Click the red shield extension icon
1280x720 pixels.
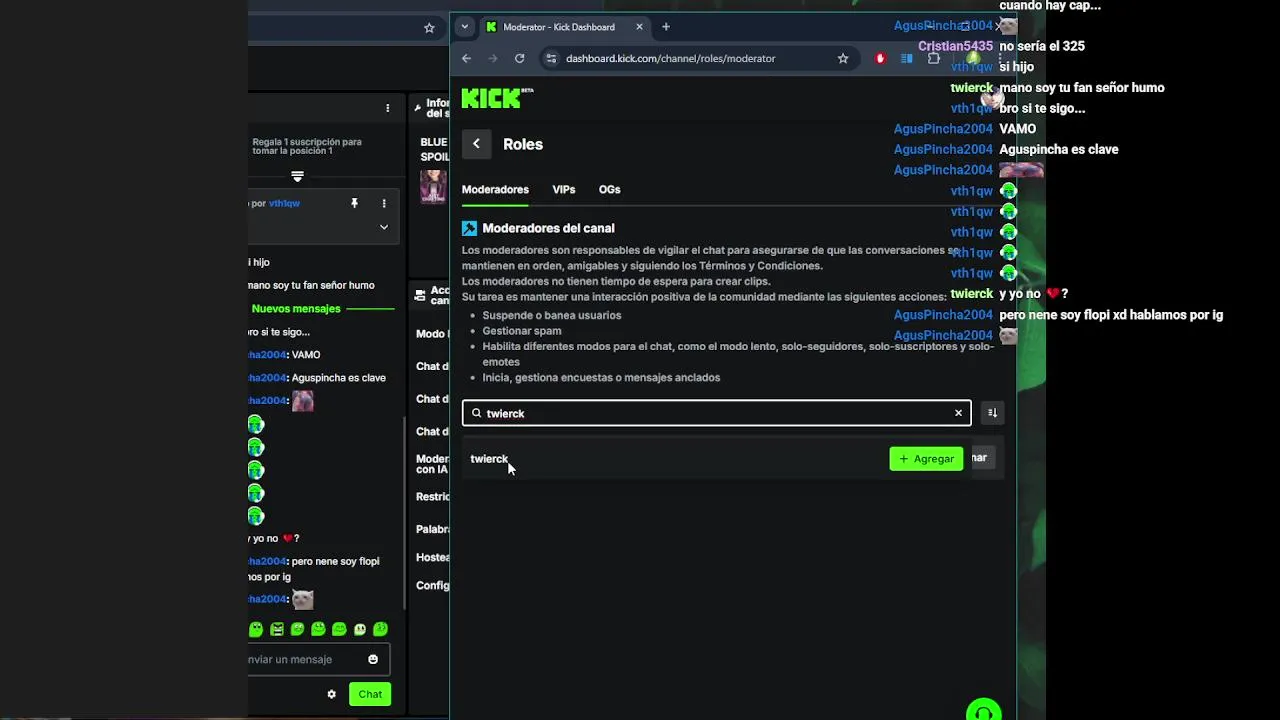tap(880, 58)
